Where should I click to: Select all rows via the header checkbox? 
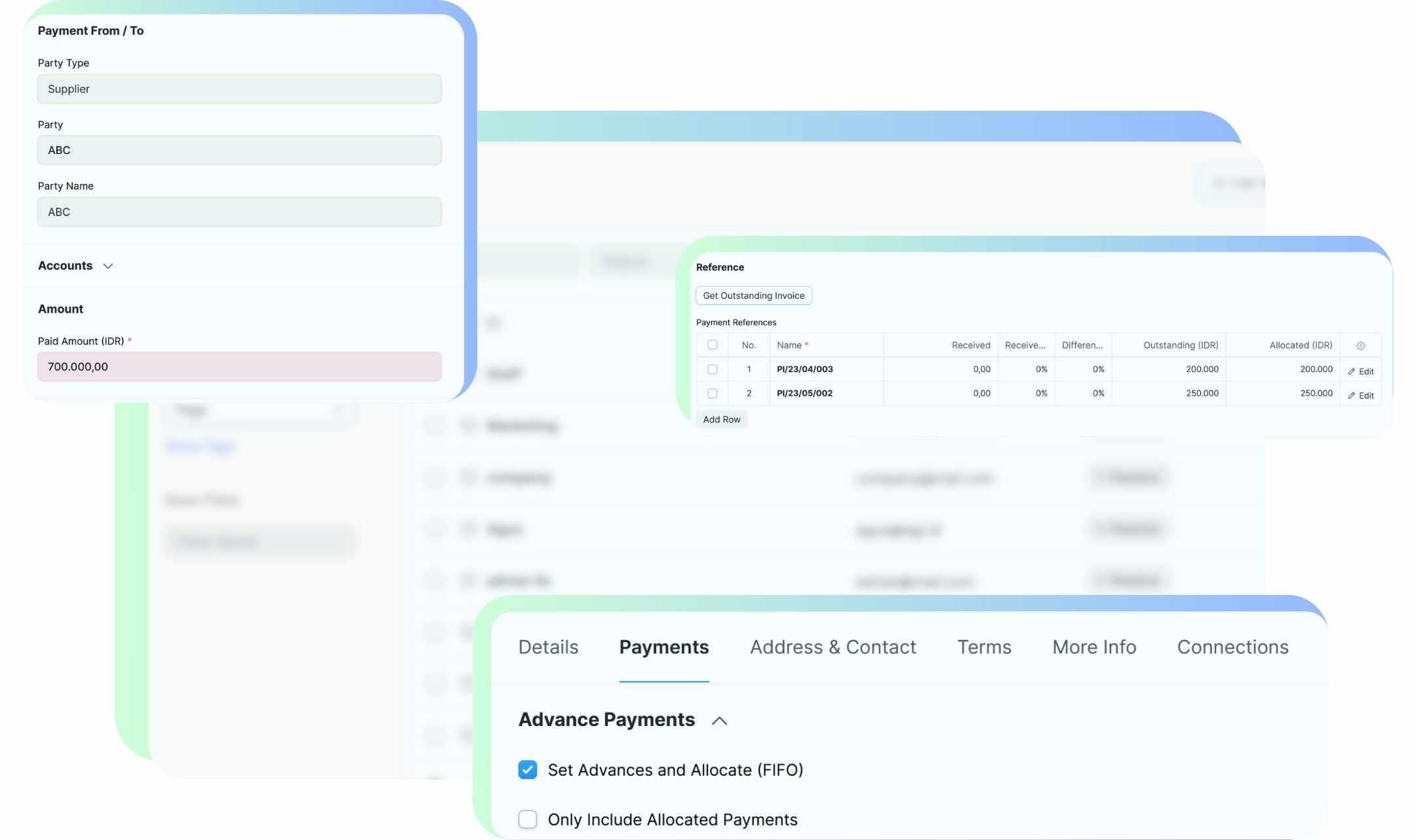pos(713,345)
